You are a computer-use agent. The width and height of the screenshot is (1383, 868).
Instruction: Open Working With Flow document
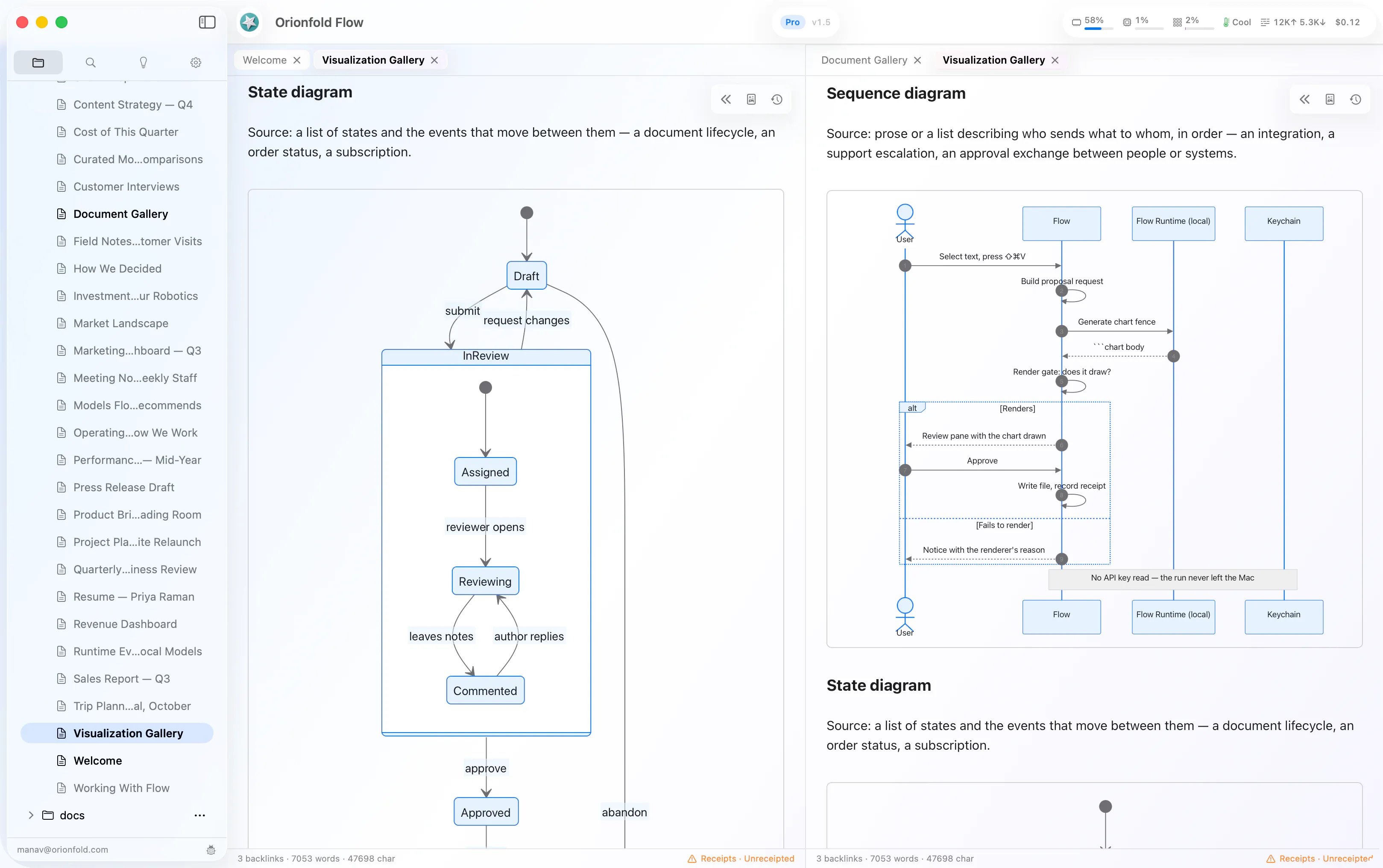(117, 788)
